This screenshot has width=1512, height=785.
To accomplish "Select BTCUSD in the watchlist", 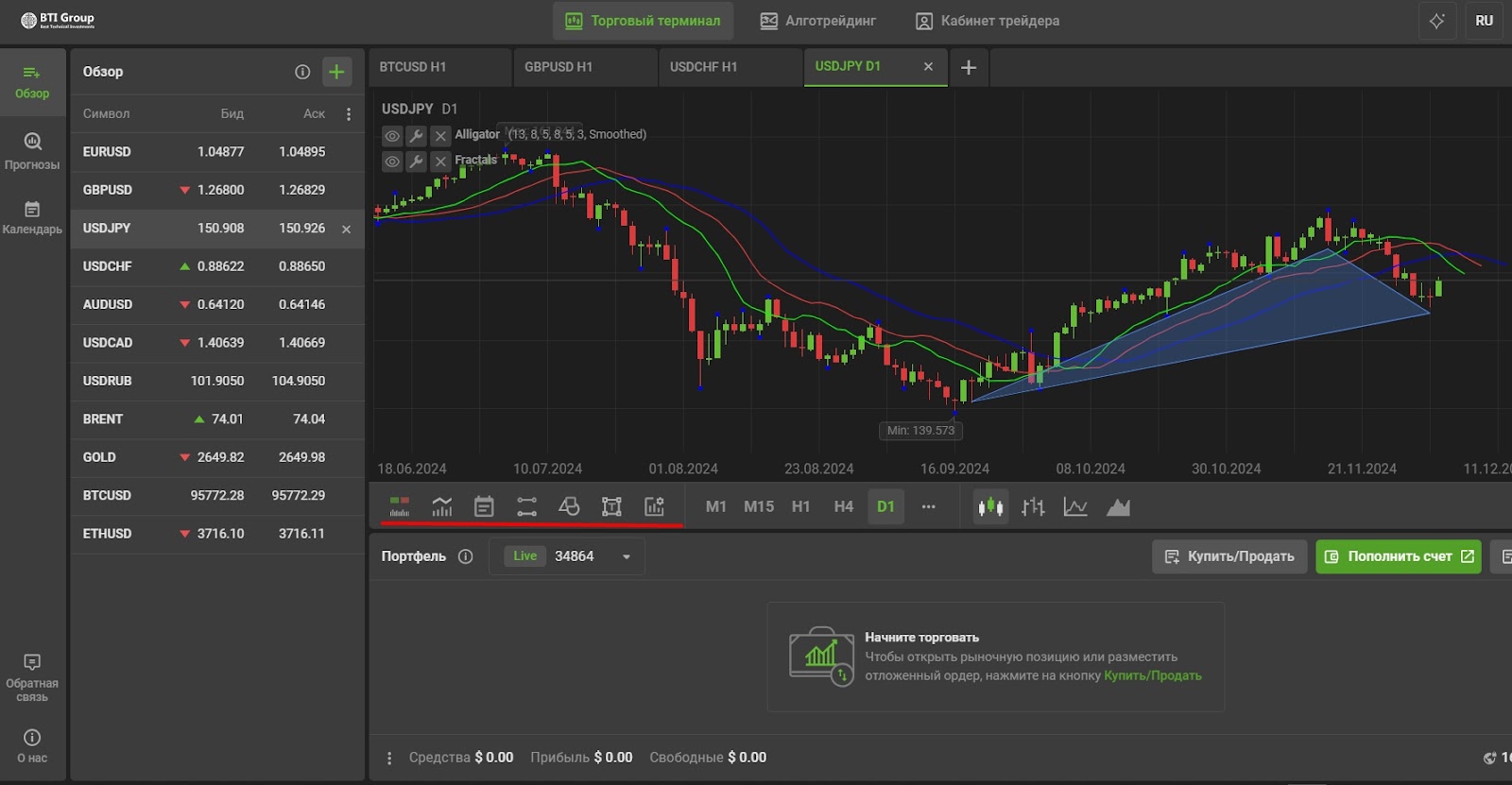I will tap(217, 496).
